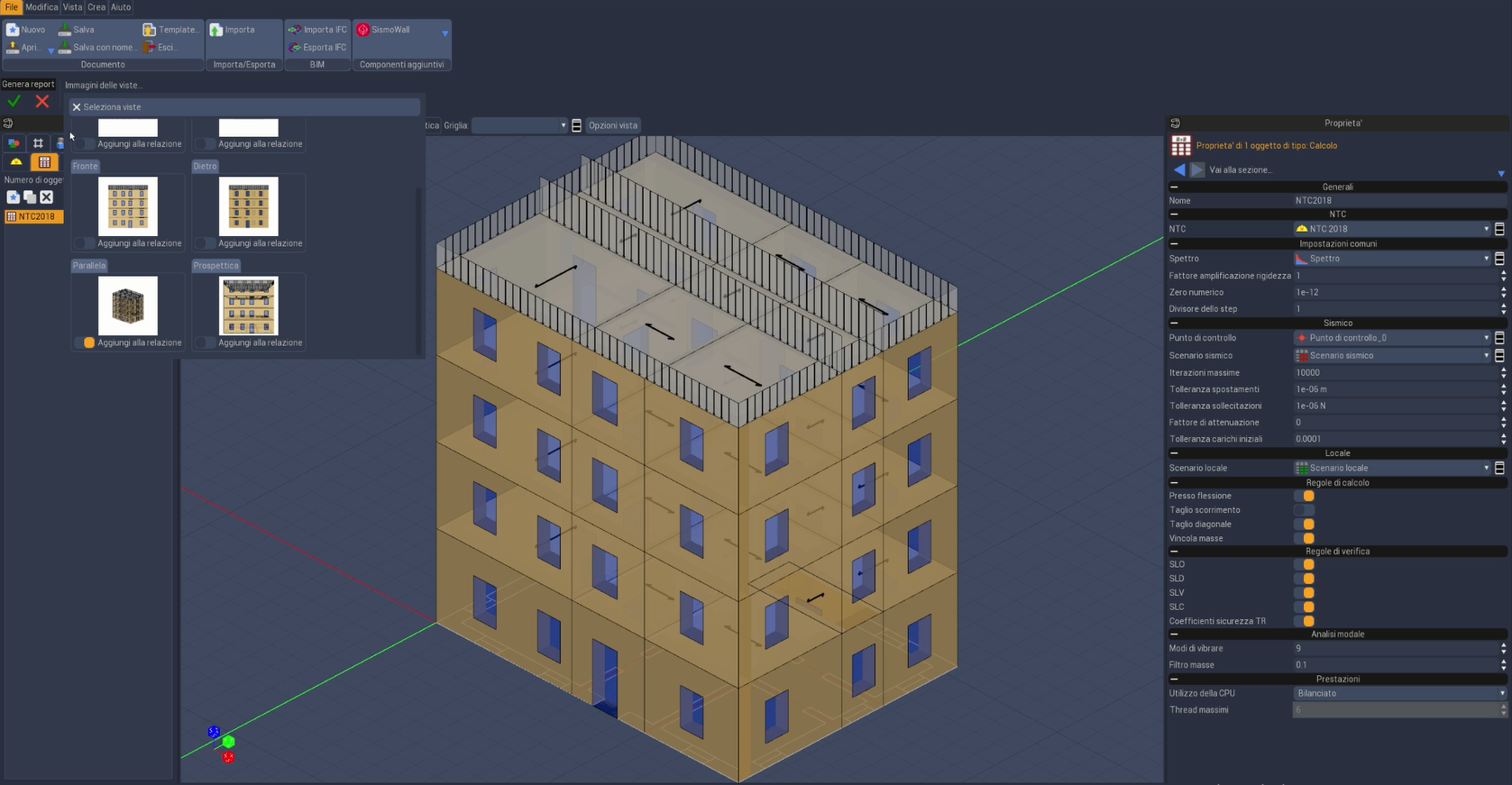The image size is (1512, 785).
Task: Select the calculator tab icon in left panel
Action: (44, 162)
